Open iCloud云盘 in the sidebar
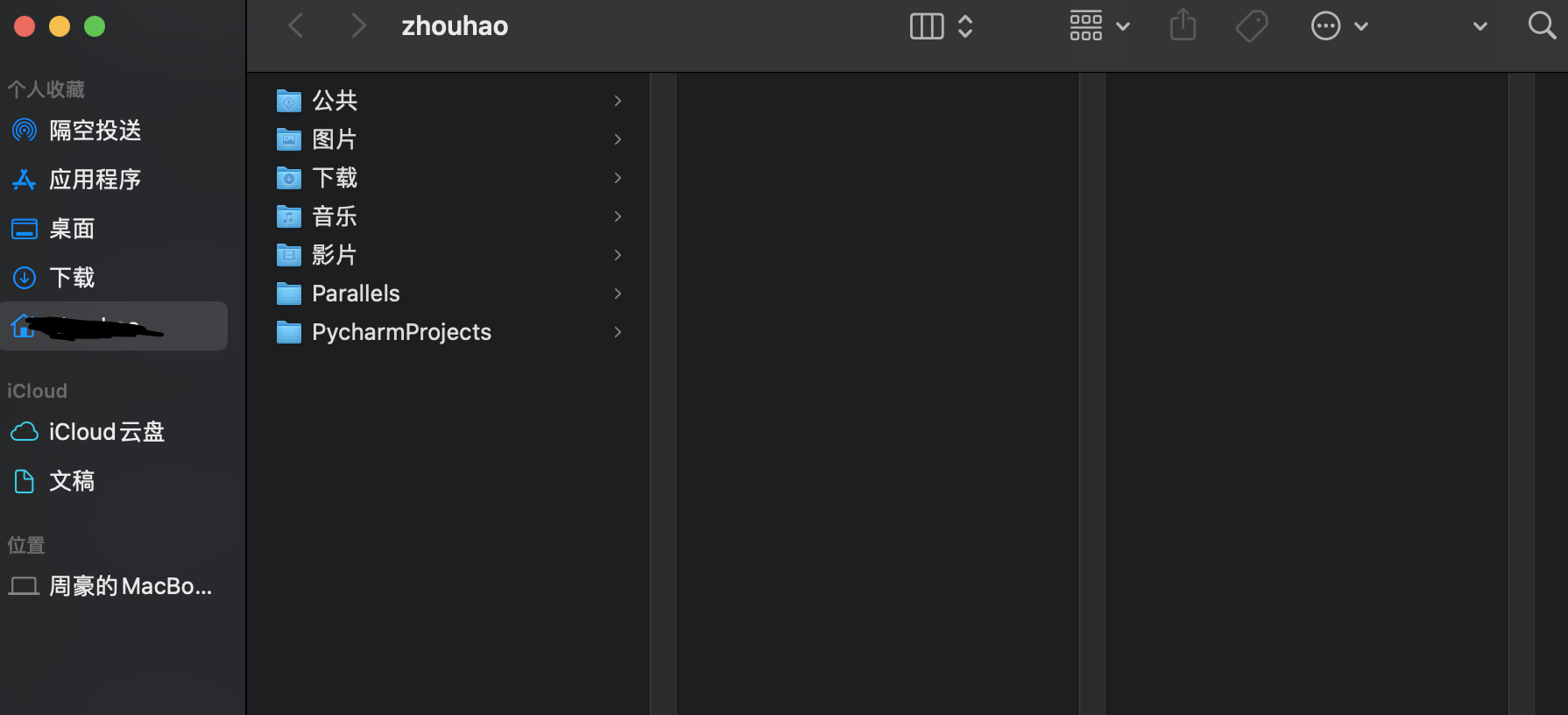This screenshot has width=1568, height=715. click(x=105, y=432)
